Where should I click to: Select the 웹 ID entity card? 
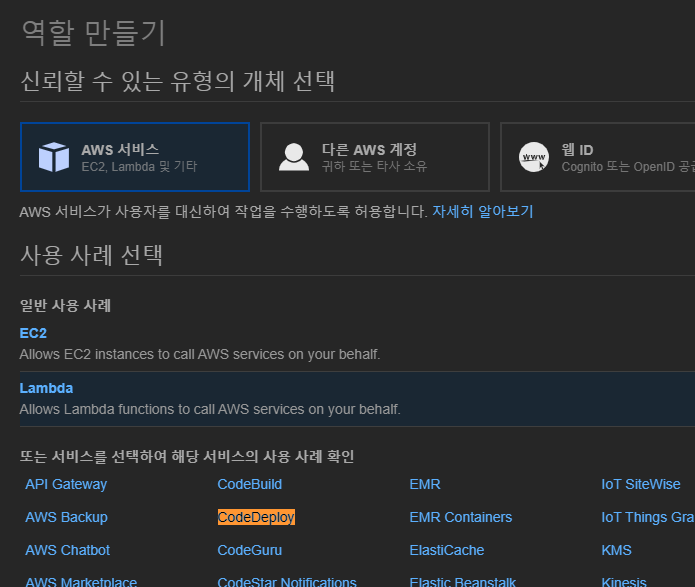tap(597, 157)
